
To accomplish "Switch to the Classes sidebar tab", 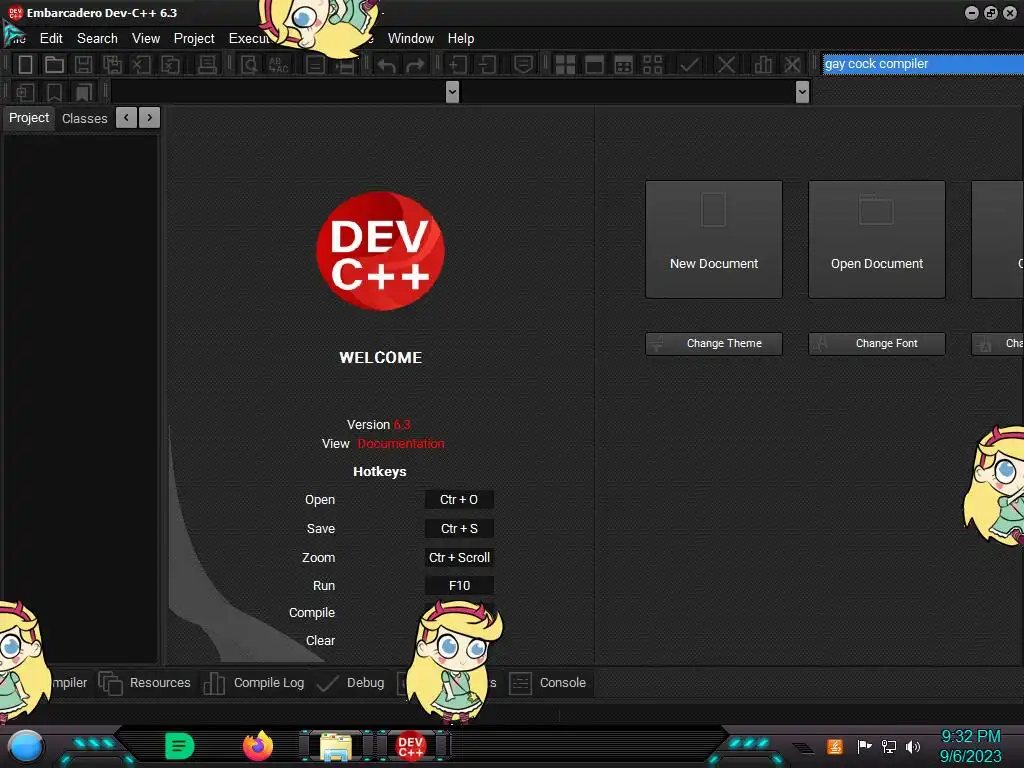I will pyautogui.click(x=84, y=118).
